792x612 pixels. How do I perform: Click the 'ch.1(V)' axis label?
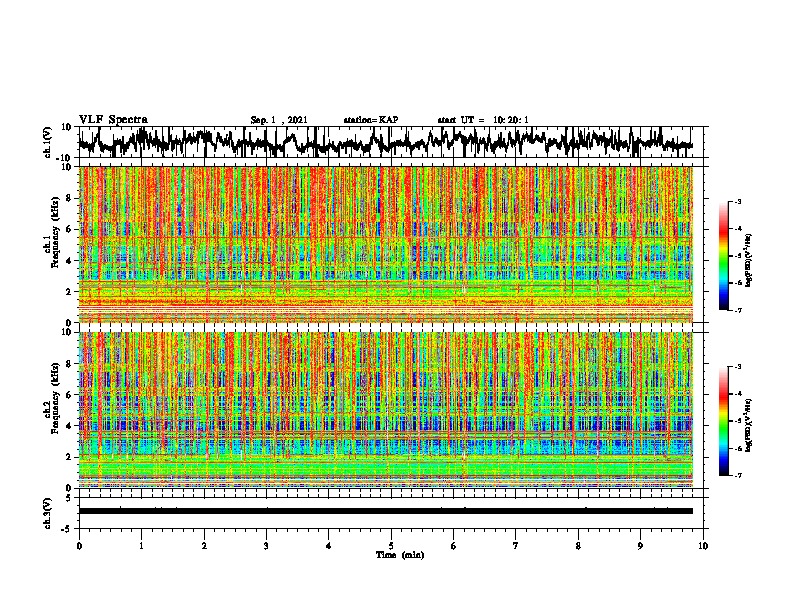[x=47, y=142]
